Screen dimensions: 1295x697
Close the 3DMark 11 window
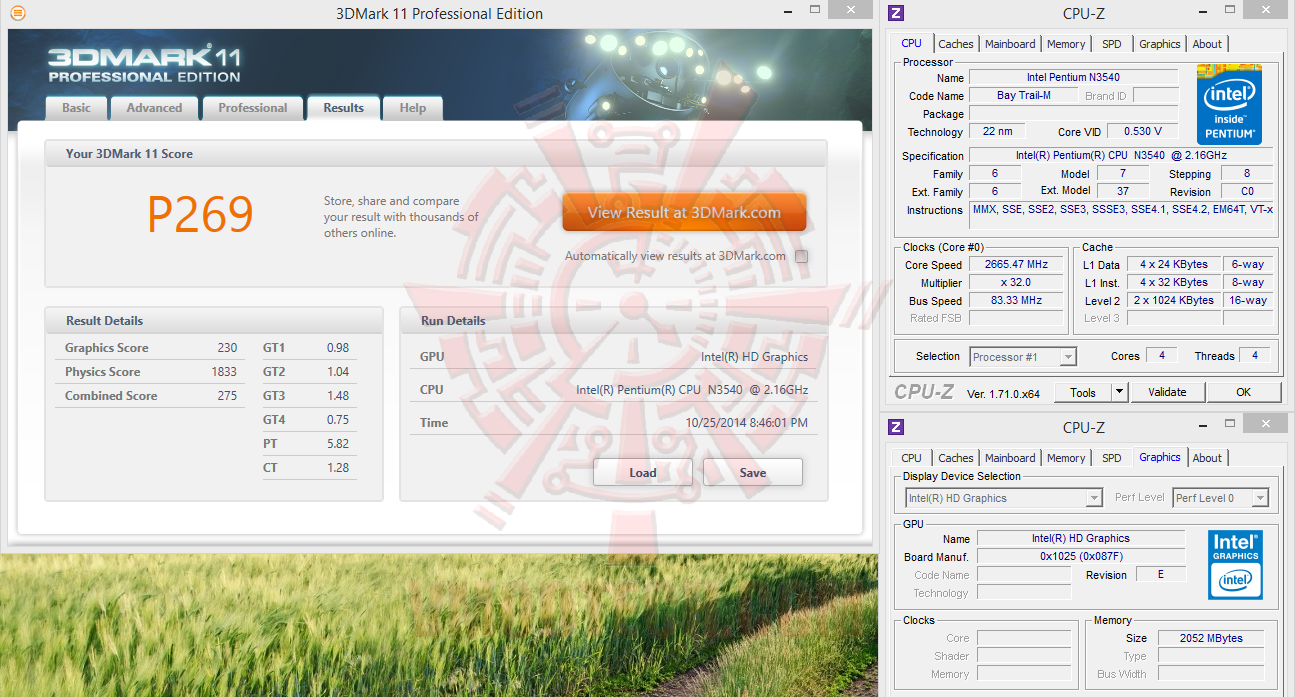851,9
